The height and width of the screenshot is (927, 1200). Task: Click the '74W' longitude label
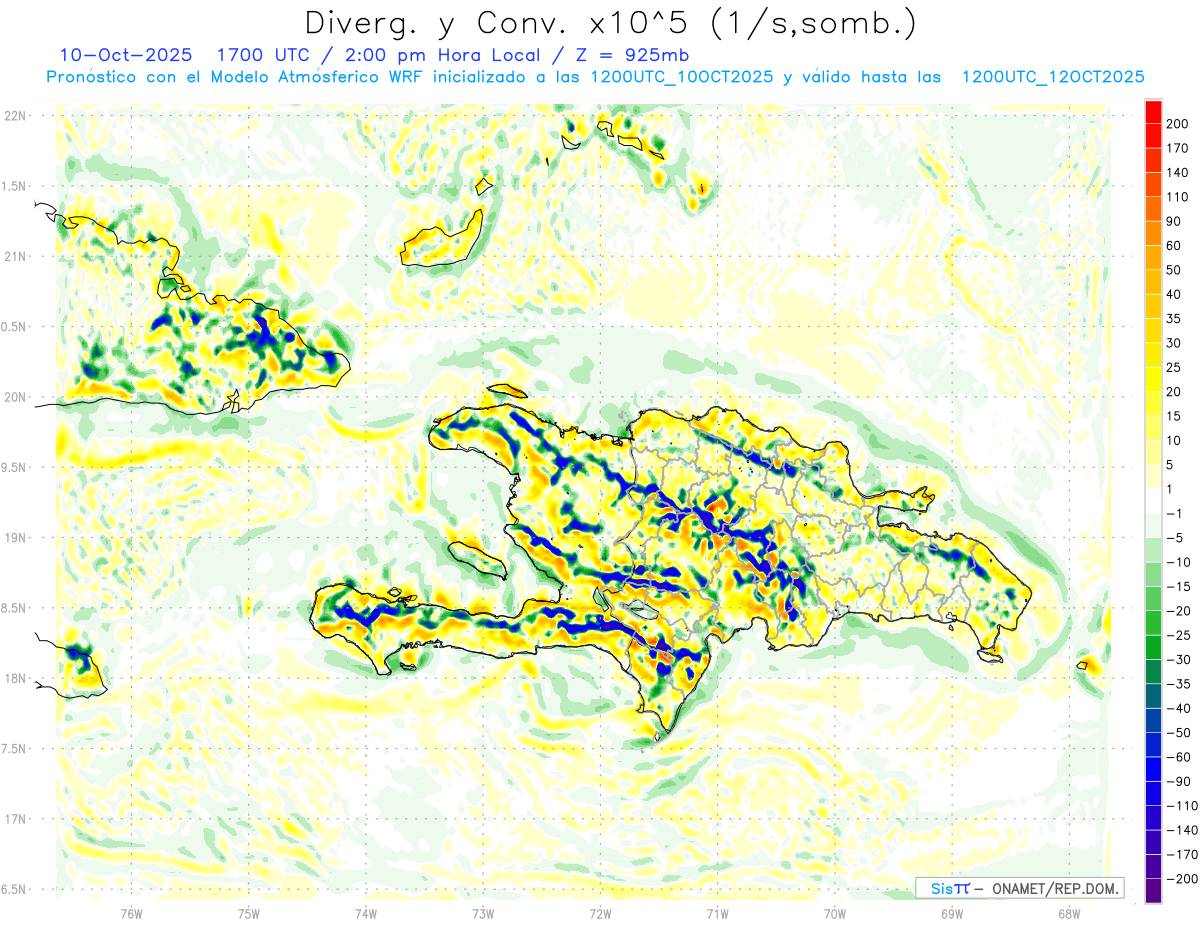pyautogui.click(x=366, y=913)
